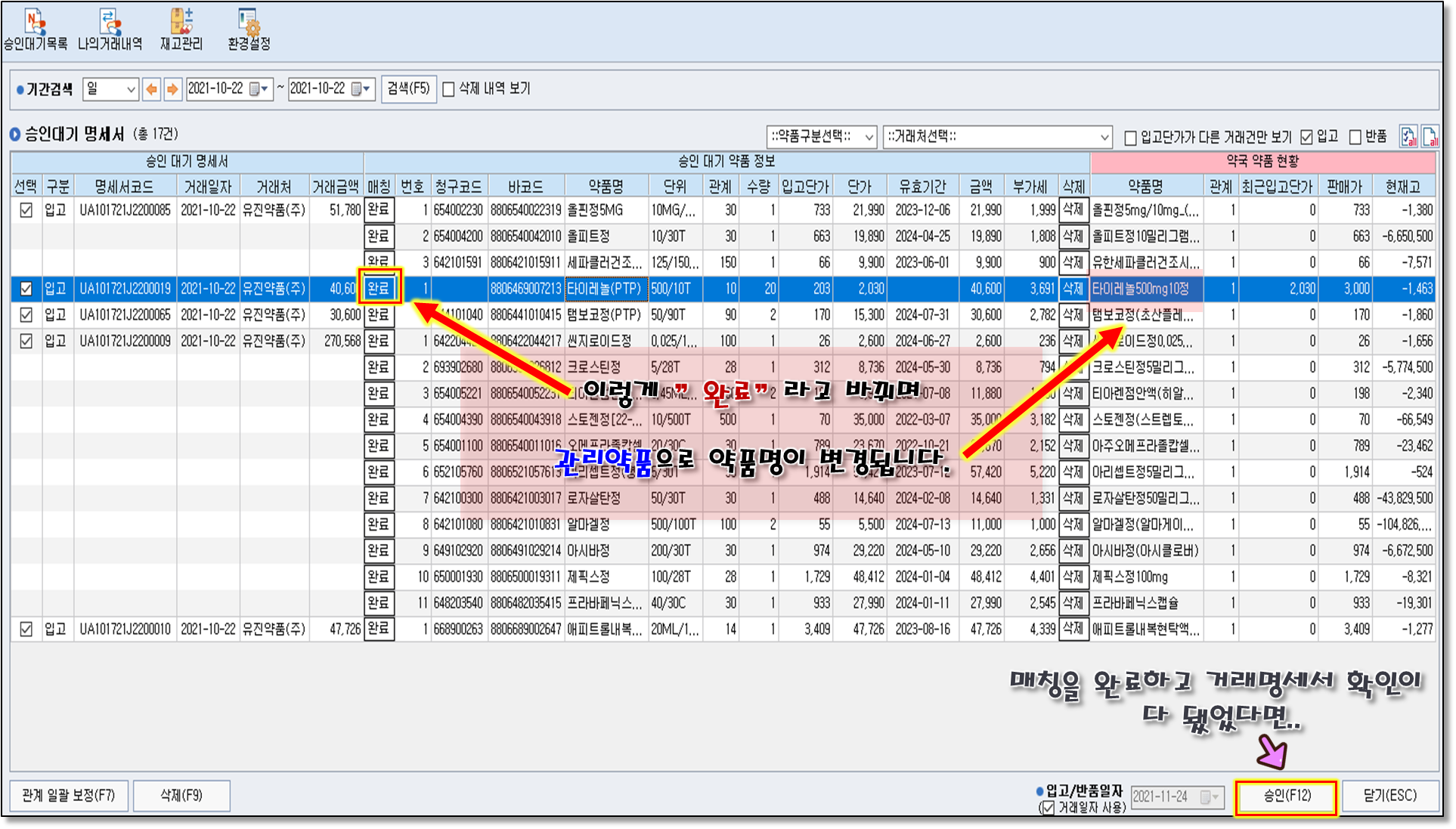
Task: Click the previous-day orange left arrow
Action: tap(152, 89)
